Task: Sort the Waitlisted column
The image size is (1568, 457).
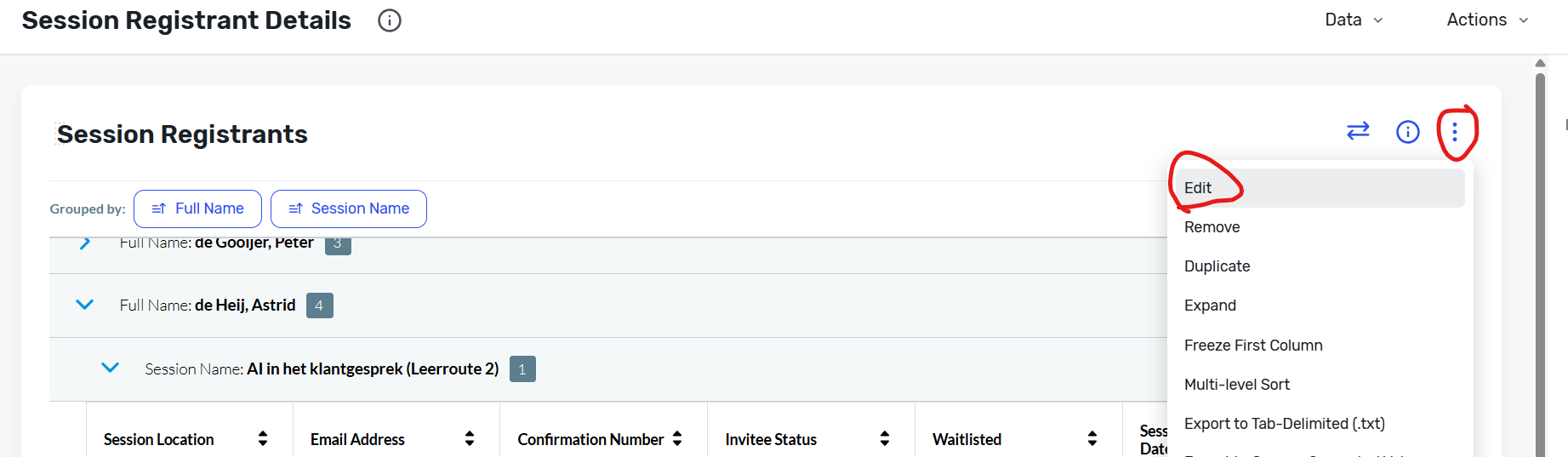Action: point(1092,438)
